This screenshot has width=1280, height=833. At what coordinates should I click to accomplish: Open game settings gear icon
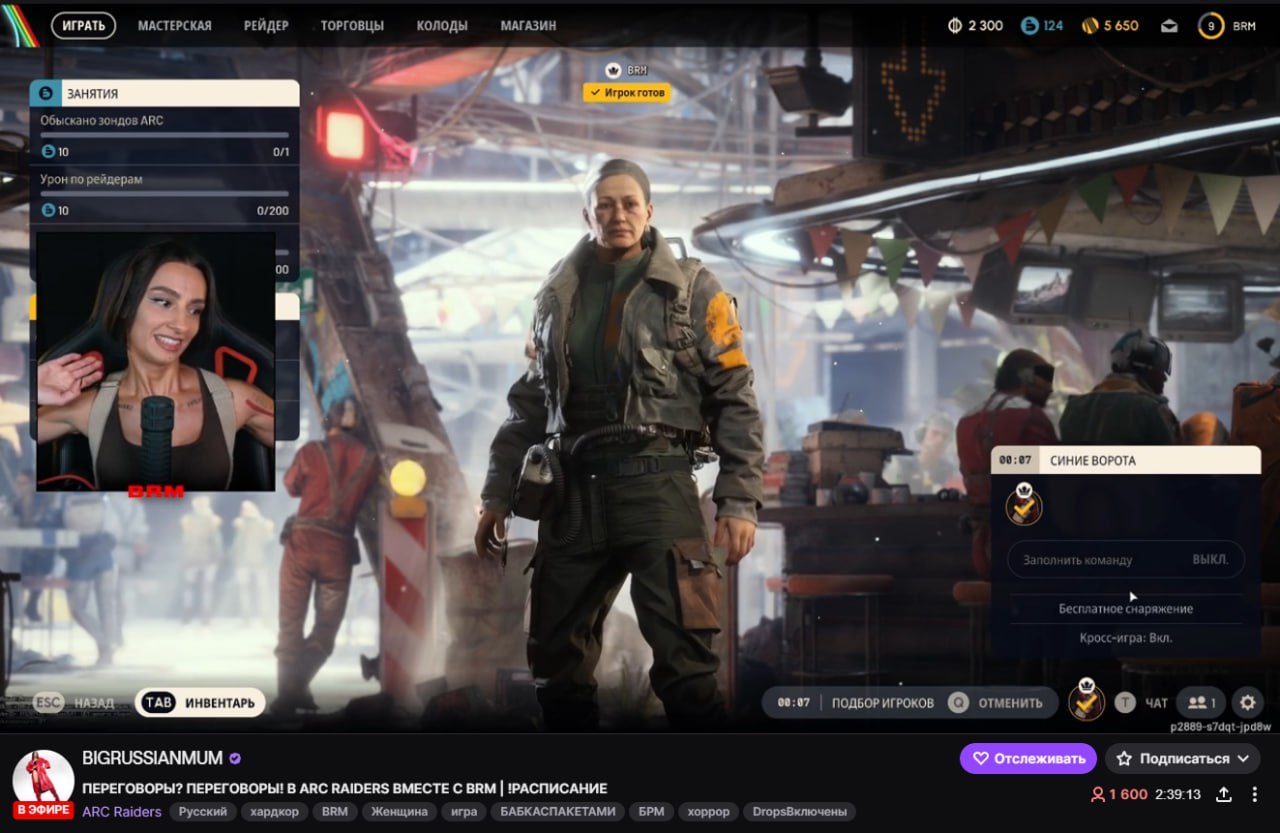tap(1247, 702)
